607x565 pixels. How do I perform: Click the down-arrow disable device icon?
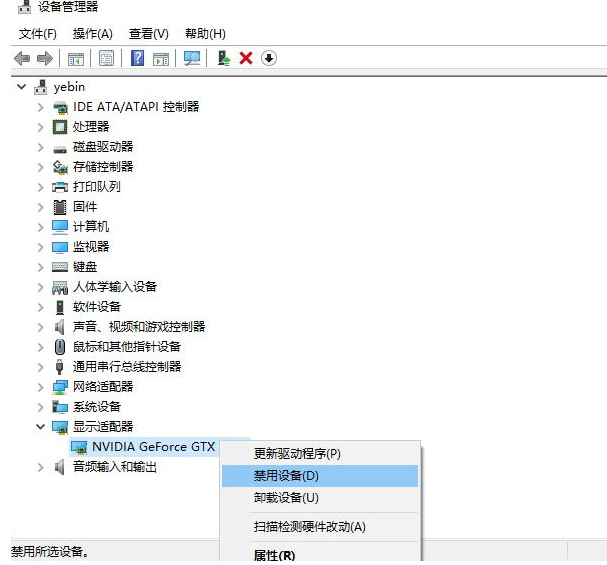pyautogui.click(x=269, y=58)
